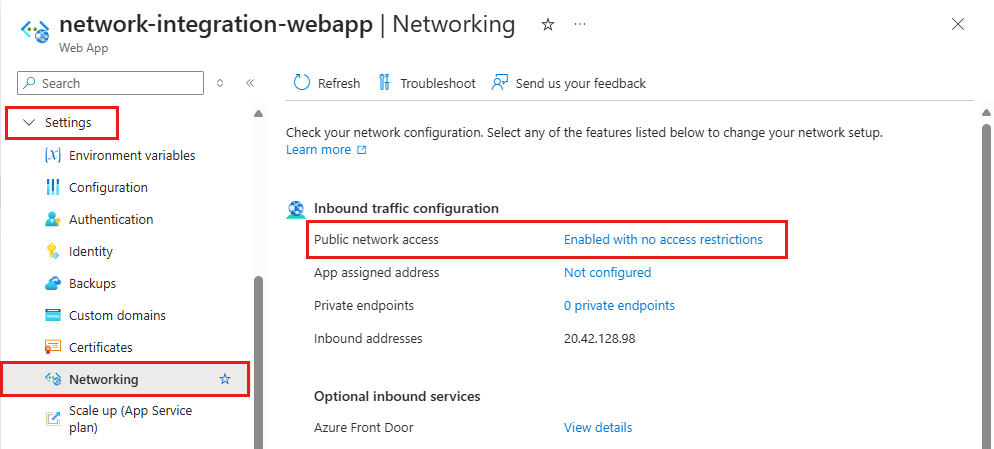Screen dimensions: 994x449
Task: Open the Environment variables settings icon
Action: point(53,155)
